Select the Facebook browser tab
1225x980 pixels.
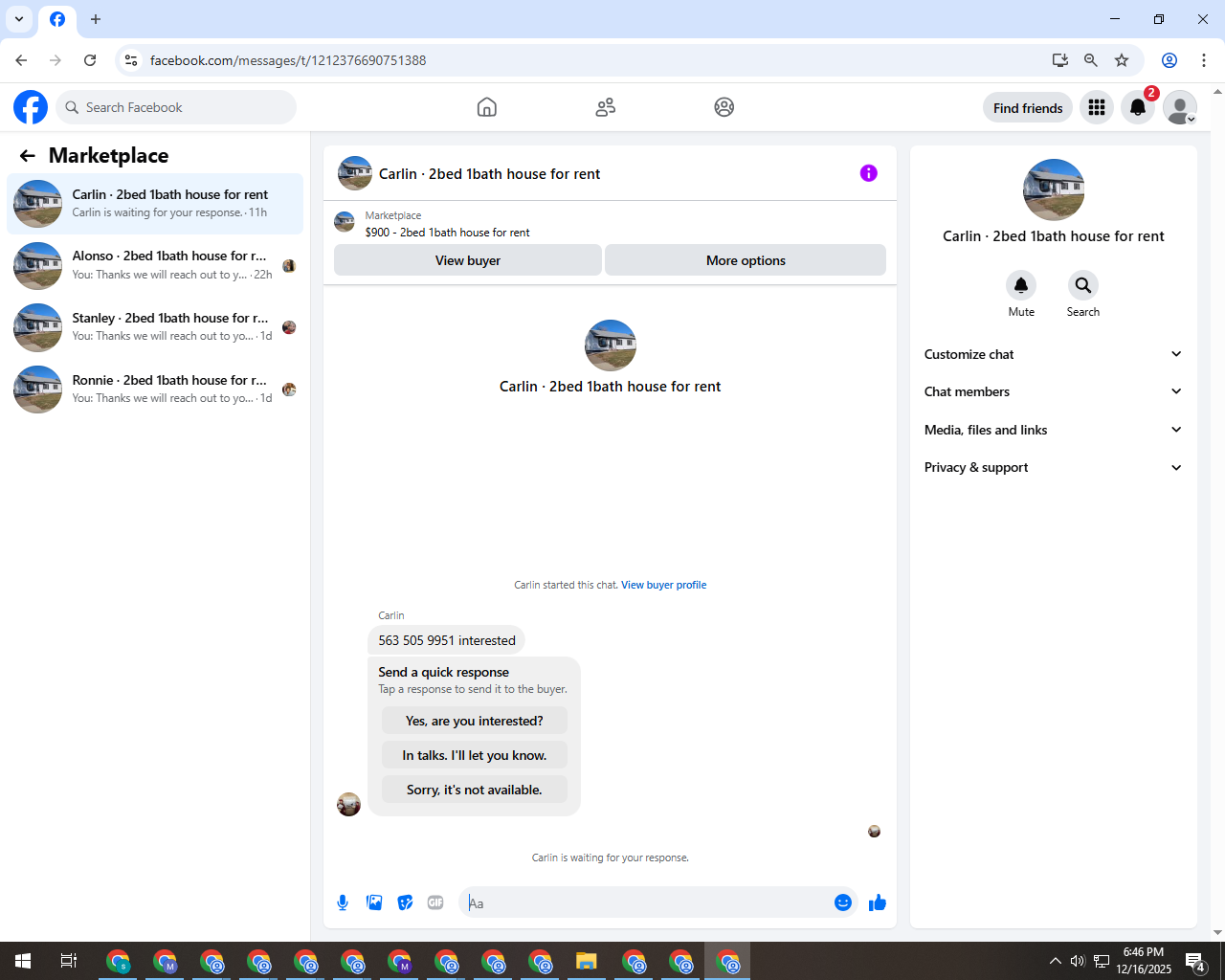point(57,20)
